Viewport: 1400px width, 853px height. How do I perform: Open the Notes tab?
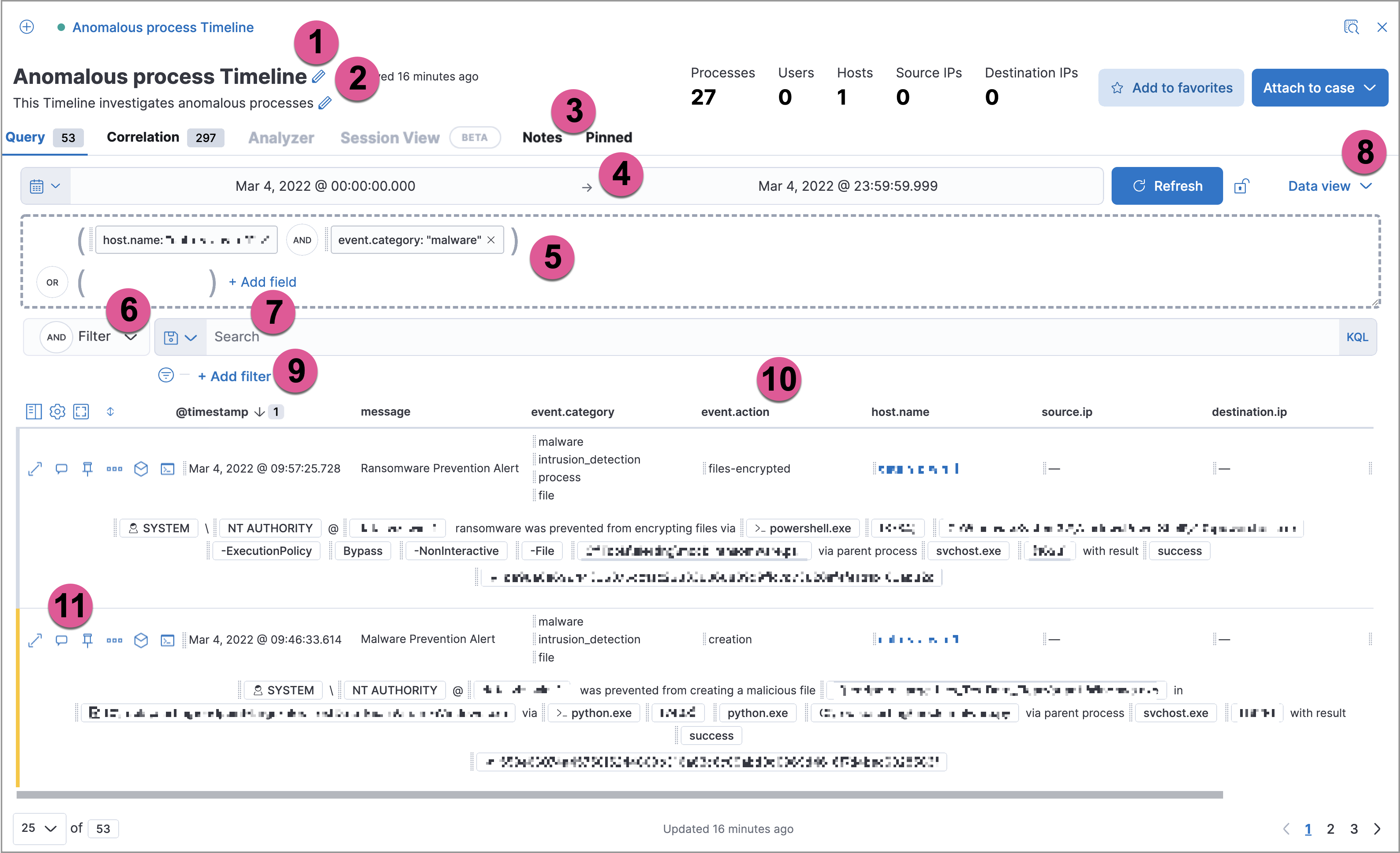click(541, 137)
